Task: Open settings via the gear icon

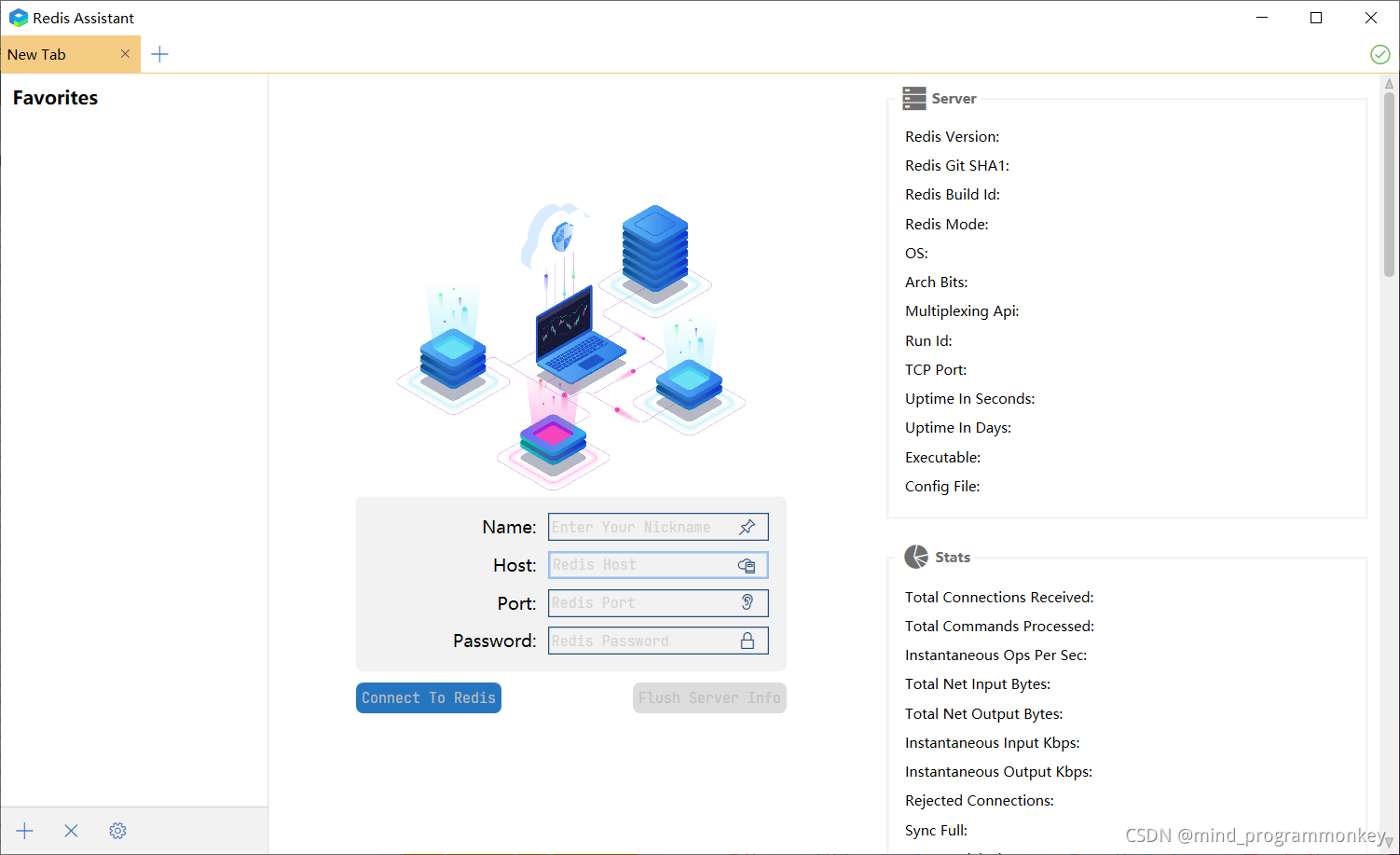Action: [x=117, y=831]
